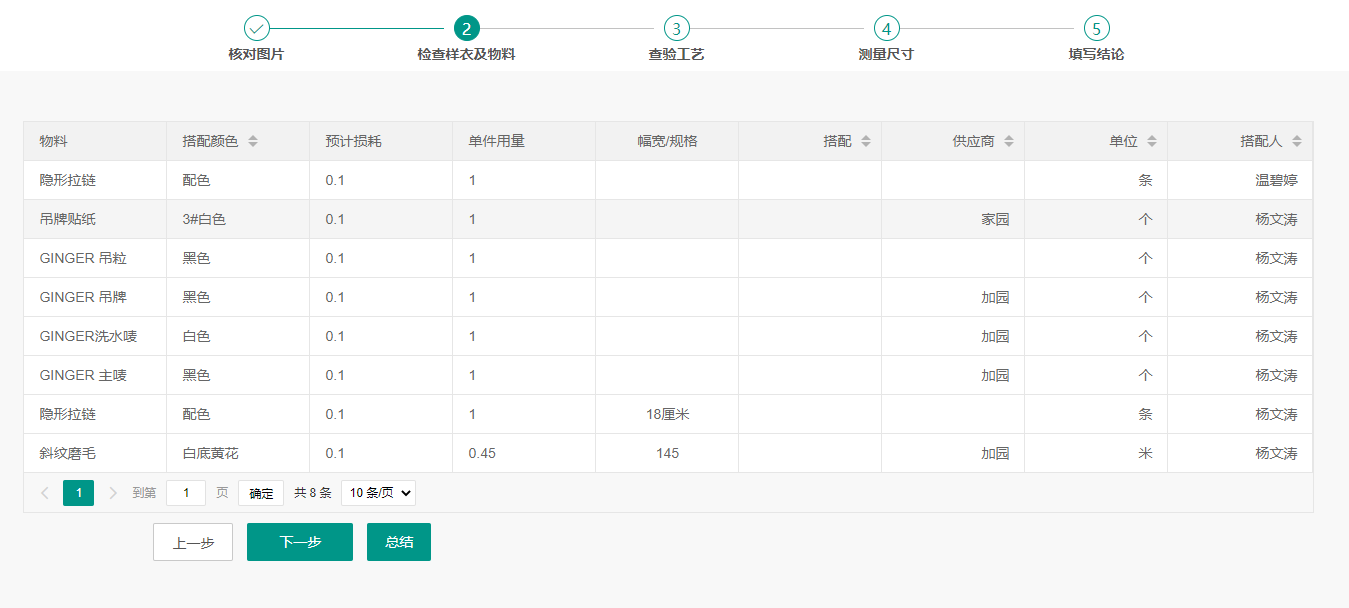Sort by 单位 column sort arrows
Screen dimensions: 1349x608
pyautogui.click(x=1152, y=142)
